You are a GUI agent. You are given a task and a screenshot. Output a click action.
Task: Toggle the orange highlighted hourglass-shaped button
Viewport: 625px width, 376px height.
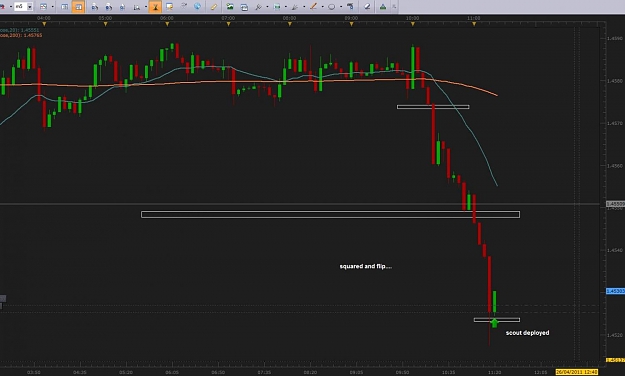(x=155, y=7)
